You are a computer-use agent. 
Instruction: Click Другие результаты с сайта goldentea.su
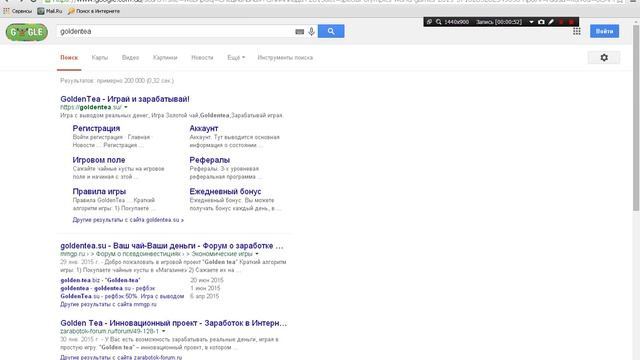tap(128, 220)
